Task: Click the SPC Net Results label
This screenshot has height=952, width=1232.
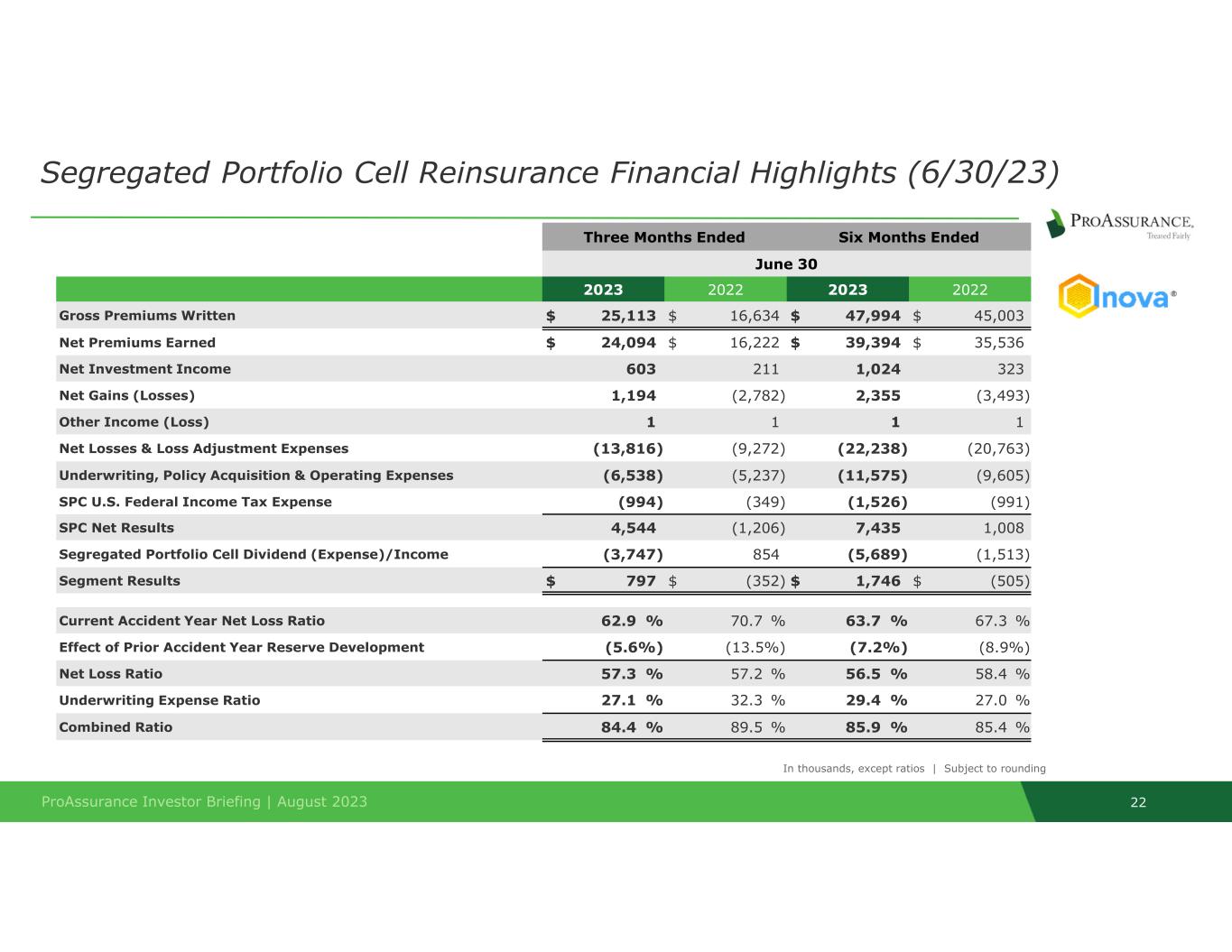Action: point(116,528)
